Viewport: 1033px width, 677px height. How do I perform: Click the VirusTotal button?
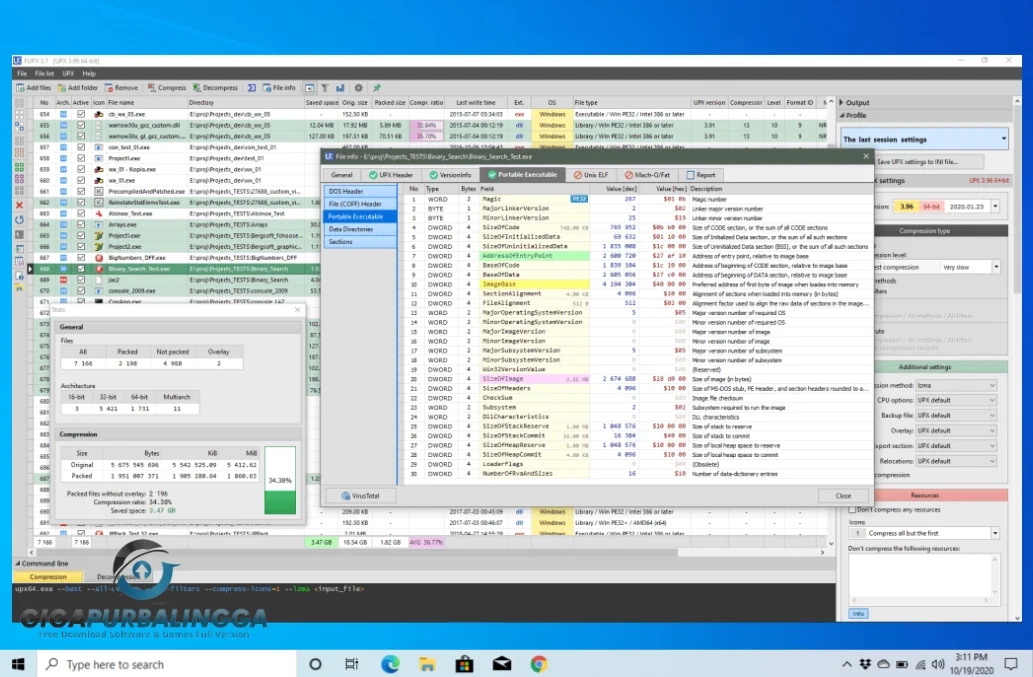click(x=360, y=496)
